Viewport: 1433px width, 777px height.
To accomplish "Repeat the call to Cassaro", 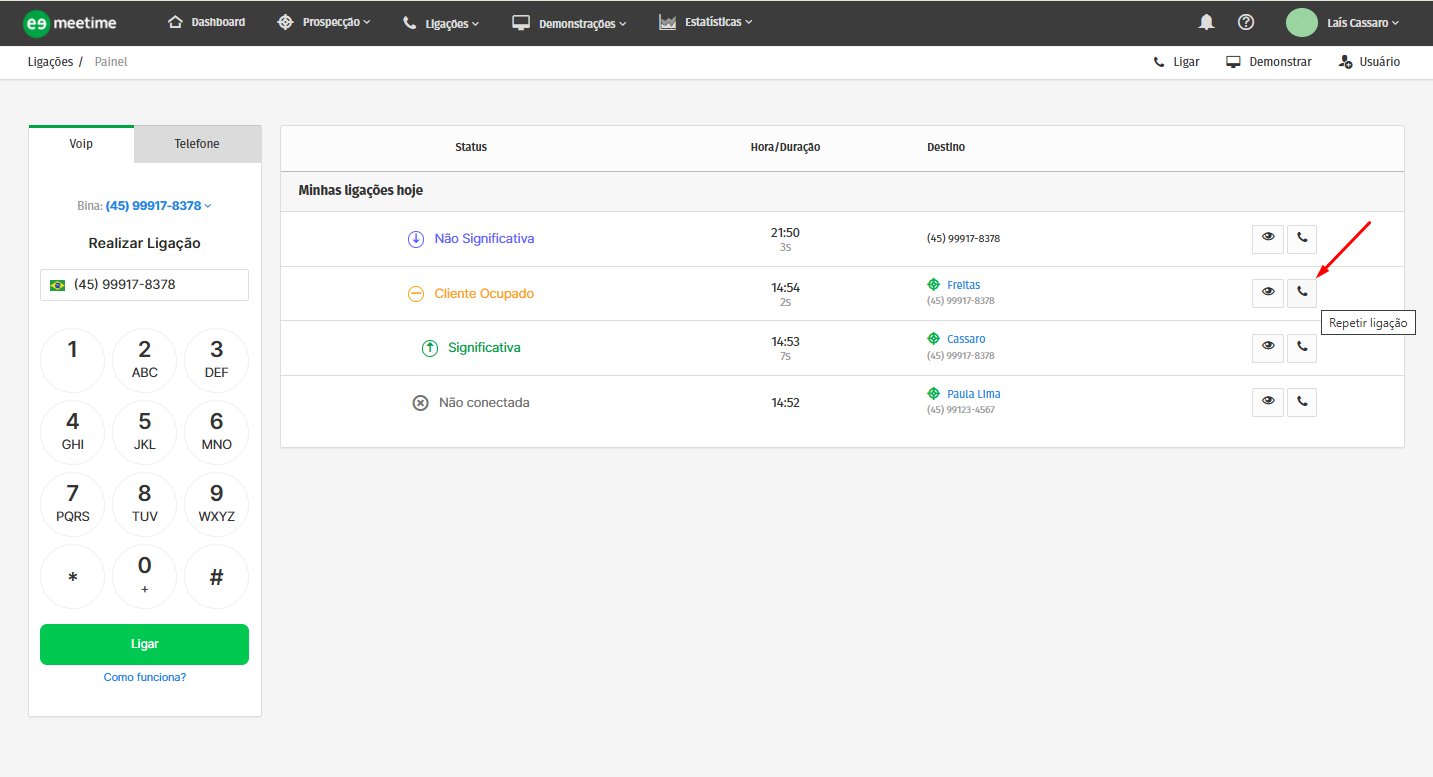I will click(1301, 347).
